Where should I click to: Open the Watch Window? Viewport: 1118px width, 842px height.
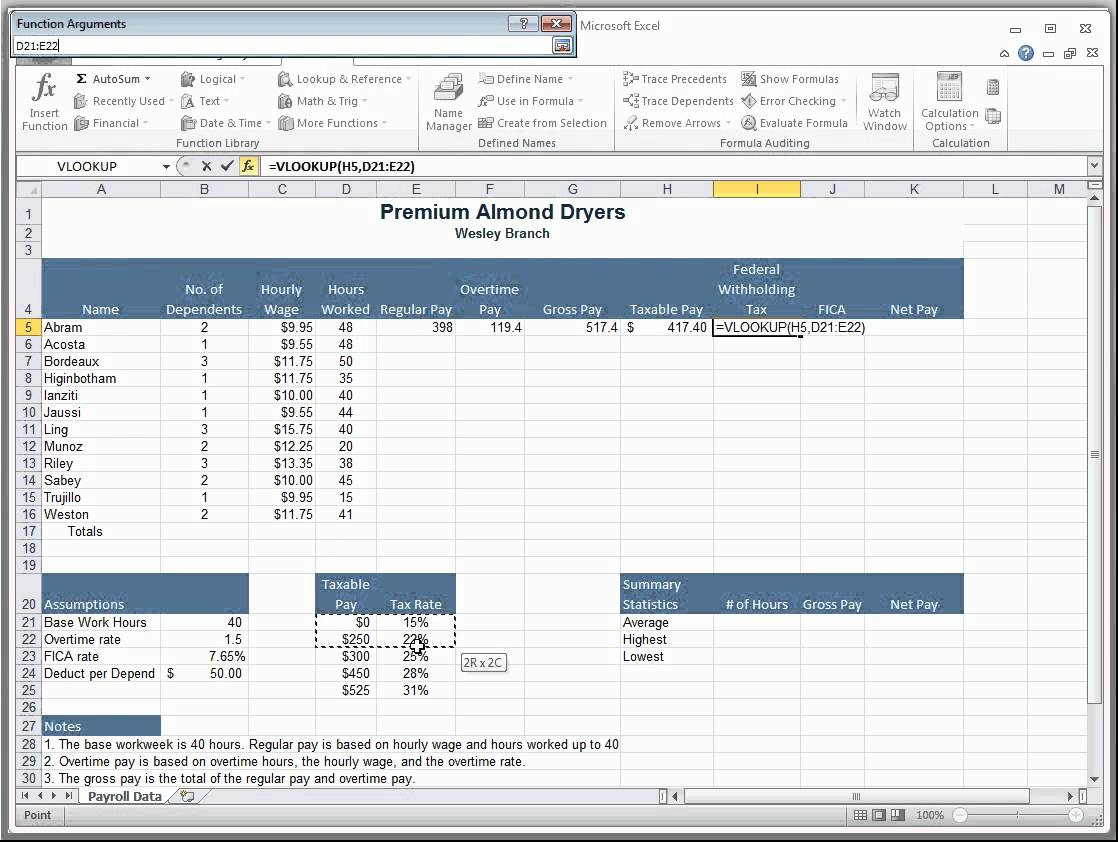tap(884, 101)
